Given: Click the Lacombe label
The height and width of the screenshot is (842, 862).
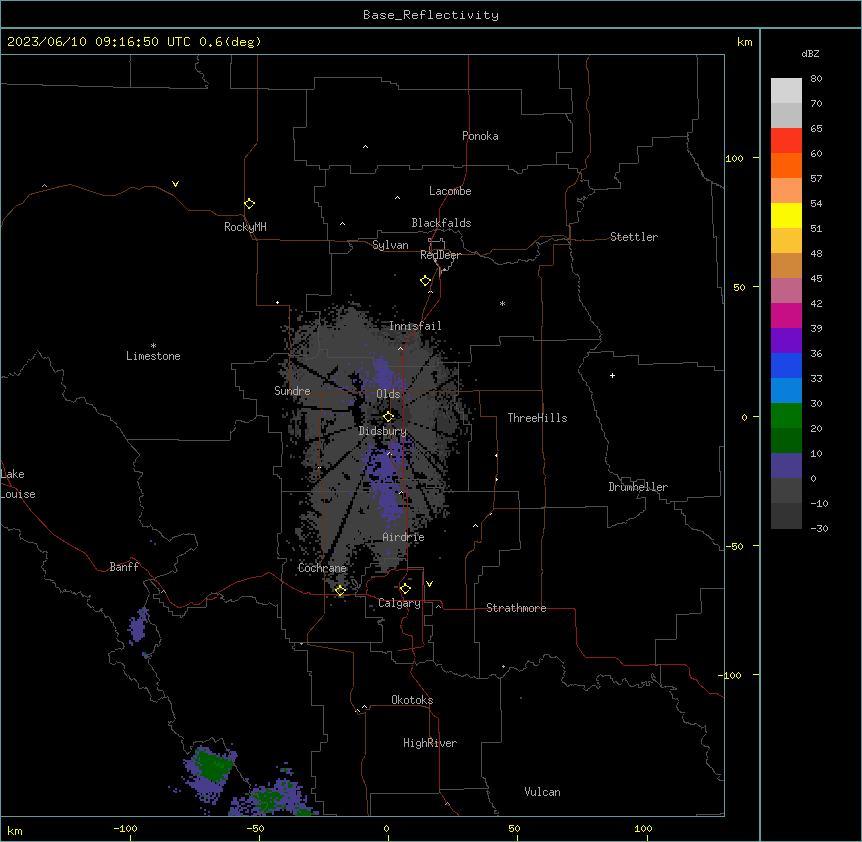Looking at the screenshot, I should (x=450, y=191).
